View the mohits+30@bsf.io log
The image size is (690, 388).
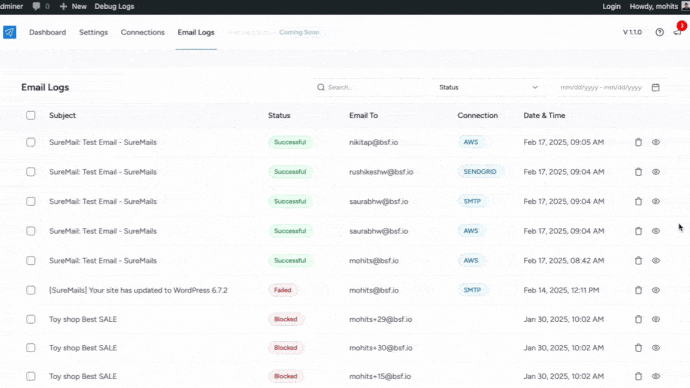pos(656,348)
